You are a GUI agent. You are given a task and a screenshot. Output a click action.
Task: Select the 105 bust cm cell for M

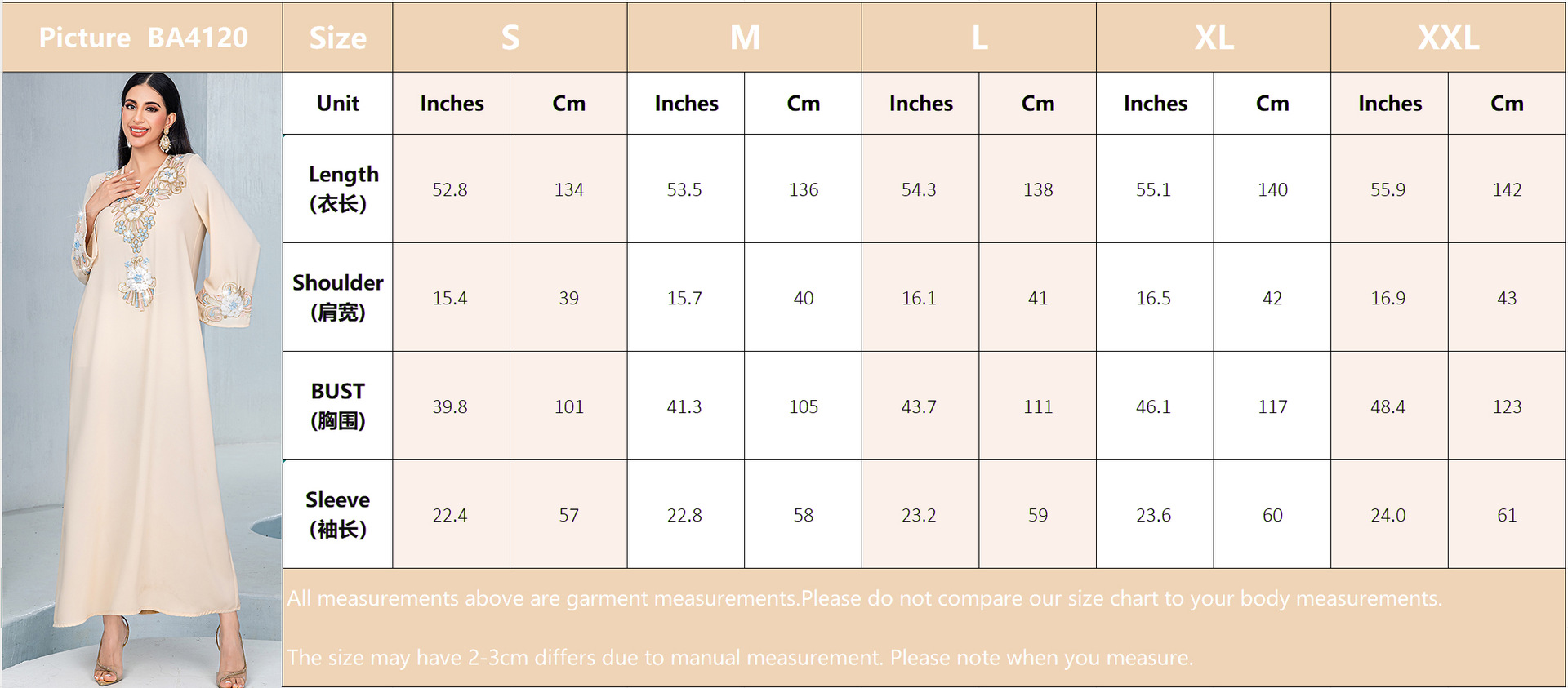coord(803,406)
